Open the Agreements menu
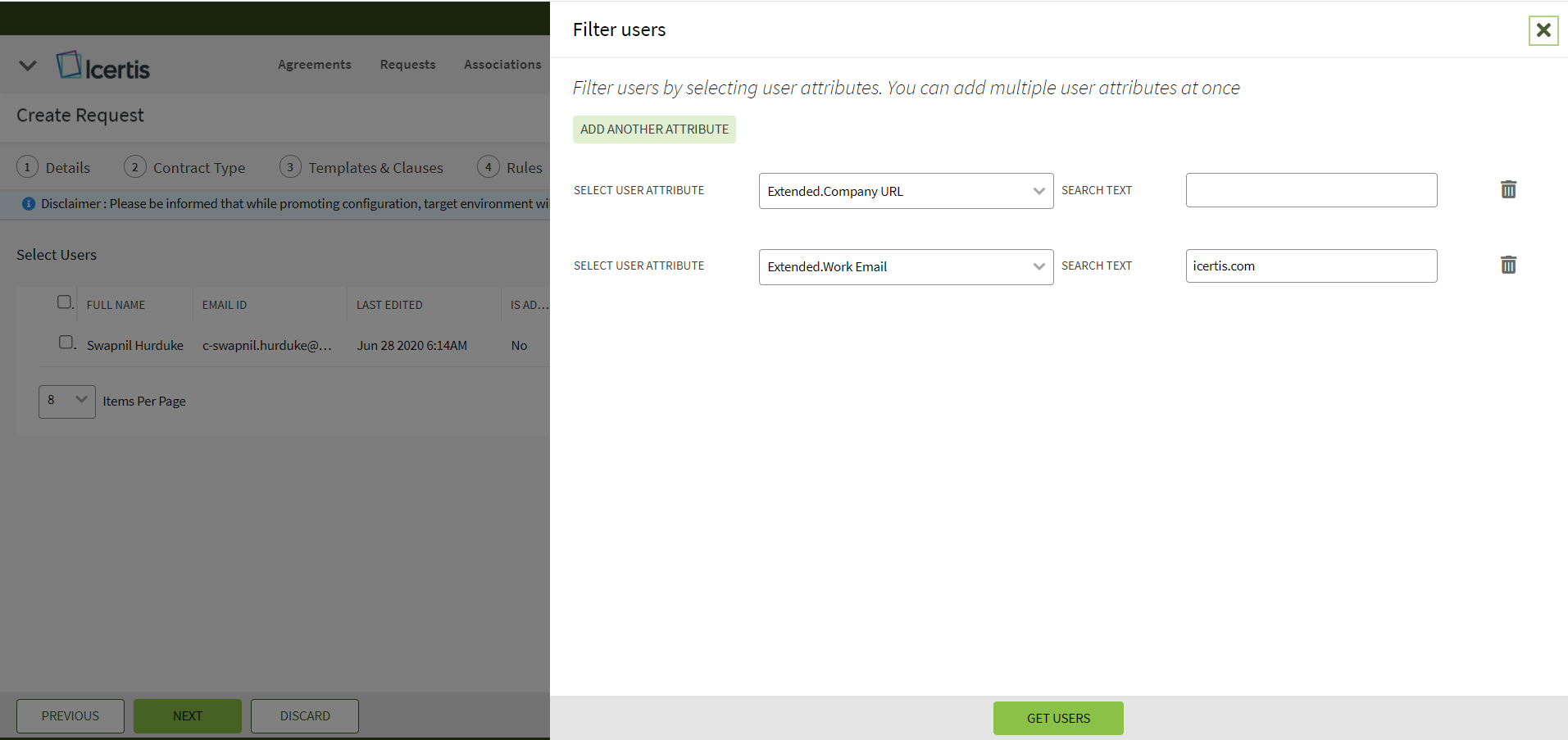The height and width of the screenshot is (740, 1568). (314, 65)
